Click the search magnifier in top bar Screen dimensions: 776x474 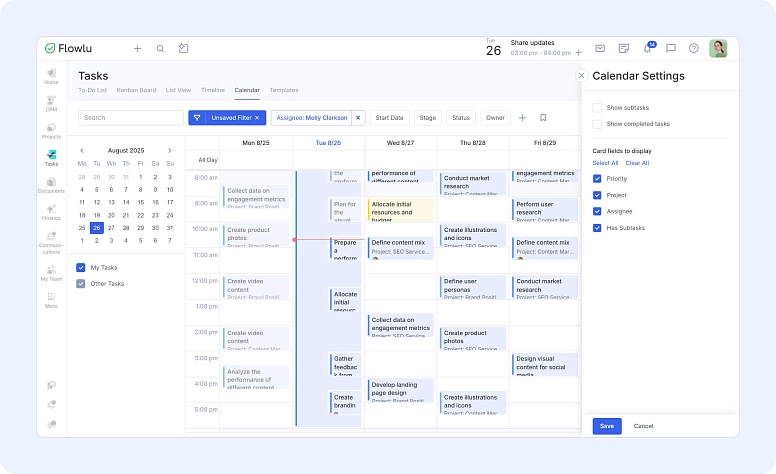point(160,48)
